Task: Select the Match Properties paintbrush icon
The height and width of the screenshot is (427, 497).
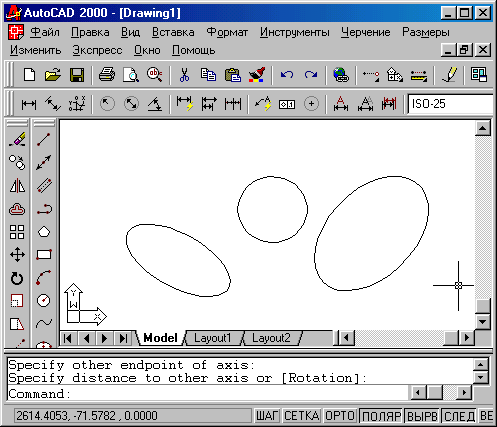Action: tap(257, 75)
